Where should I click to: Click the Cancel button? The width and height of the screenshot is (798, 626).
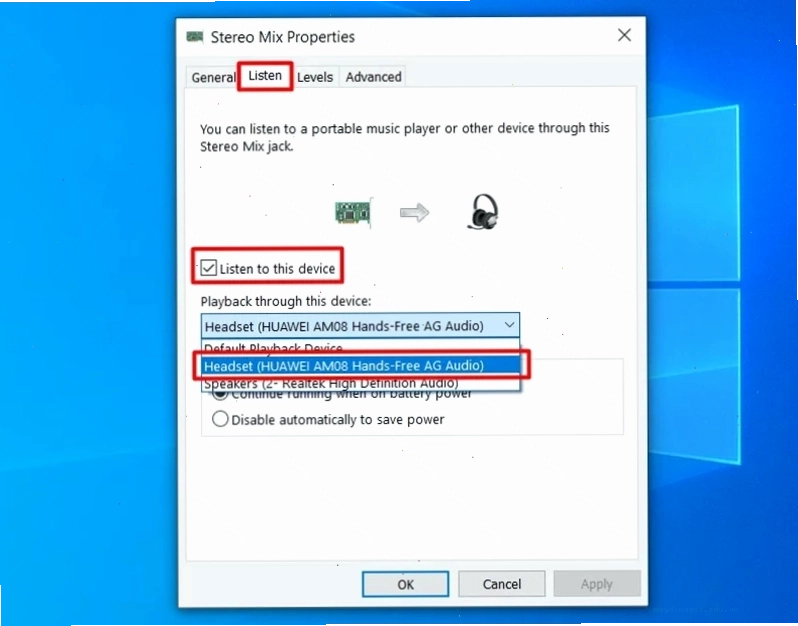point(502,584)
